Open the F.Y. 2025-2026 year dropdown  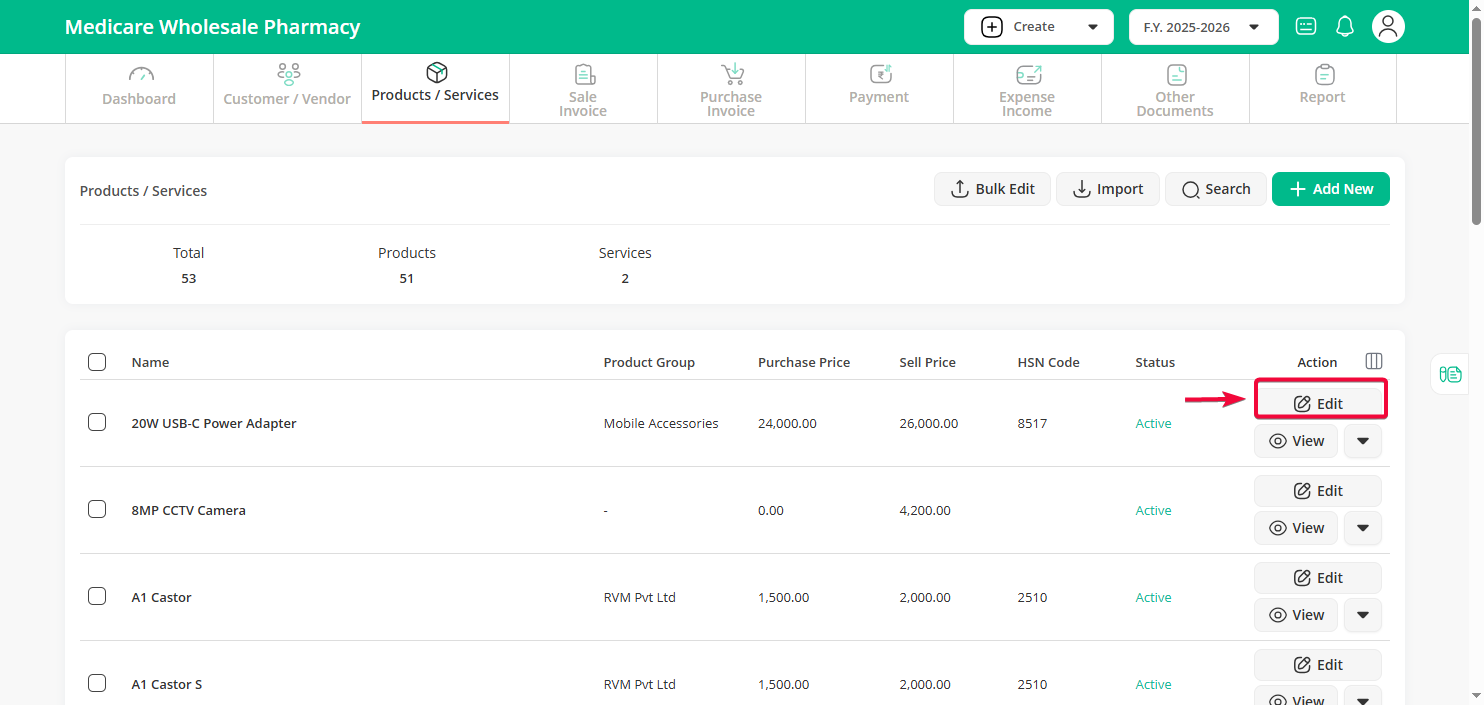pyautogui.click(x=1203, y=27)
